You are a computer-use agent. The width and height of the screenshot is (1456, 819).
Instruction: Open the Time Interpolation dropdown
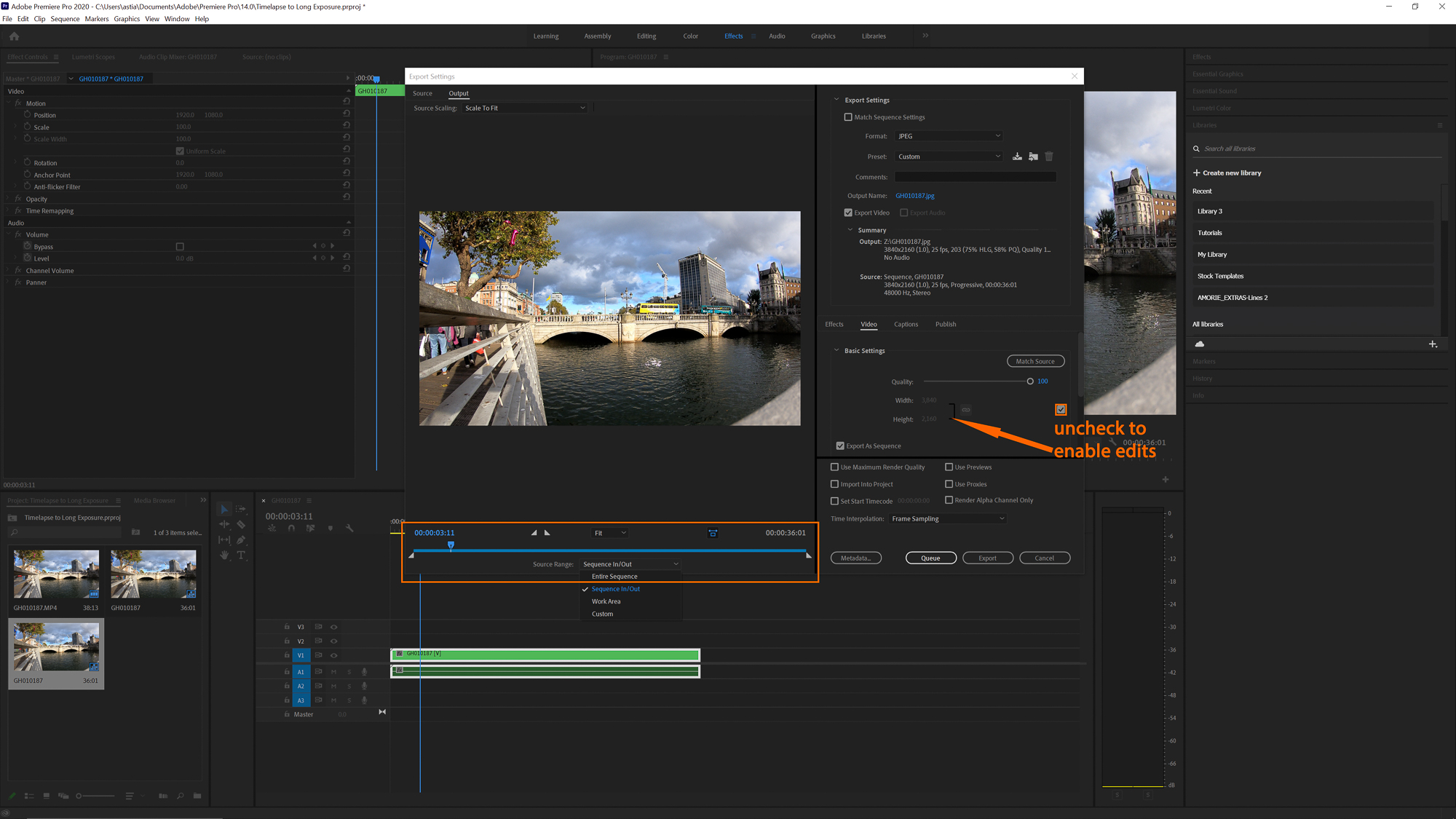946,518
